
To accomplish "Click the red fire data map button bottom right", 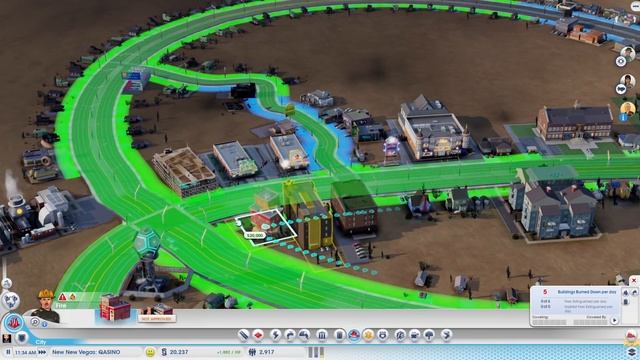I will point(631,336).
